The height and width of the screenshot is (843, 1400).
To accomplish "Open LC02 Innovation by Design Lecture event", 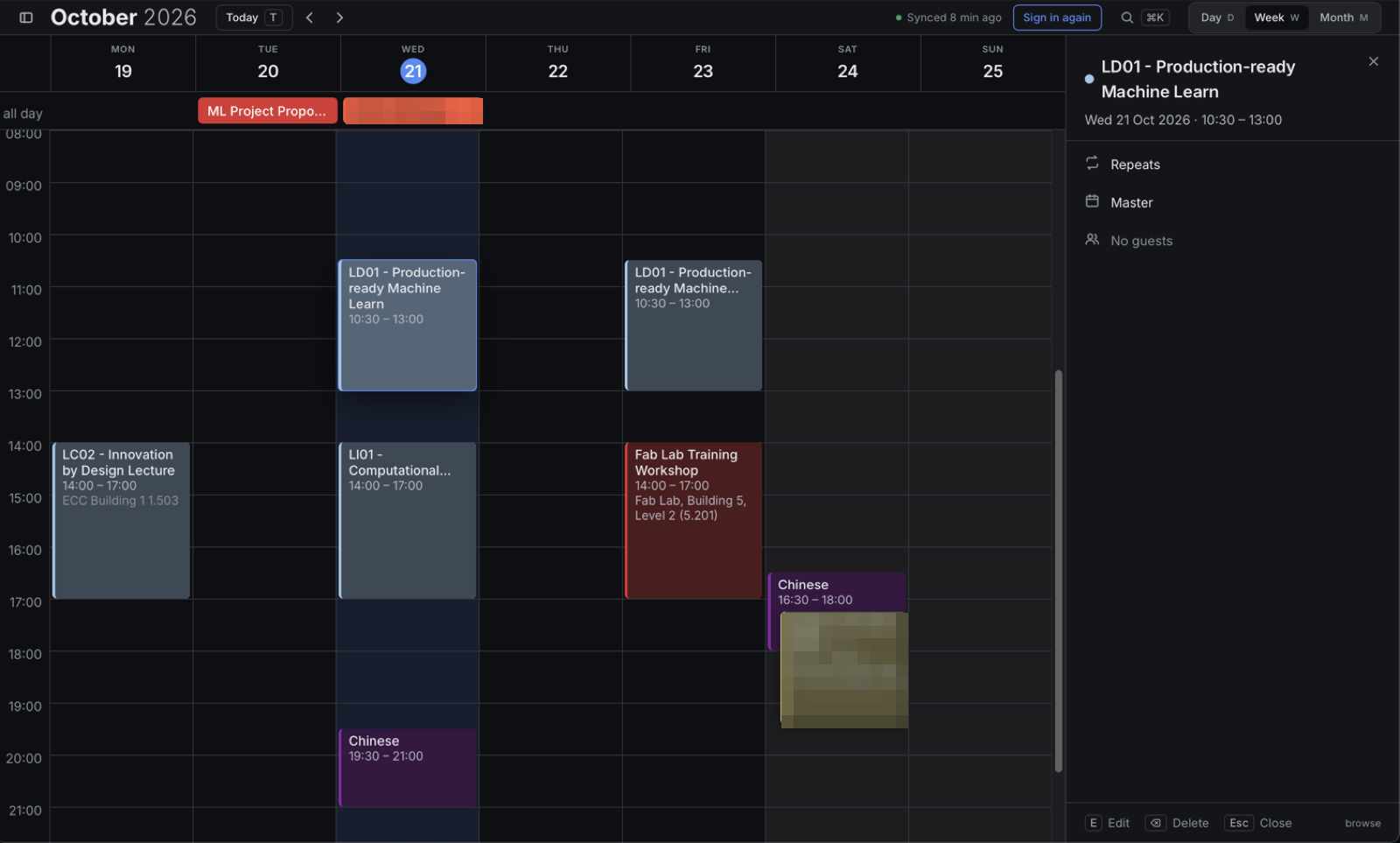I will coord(122,520).
